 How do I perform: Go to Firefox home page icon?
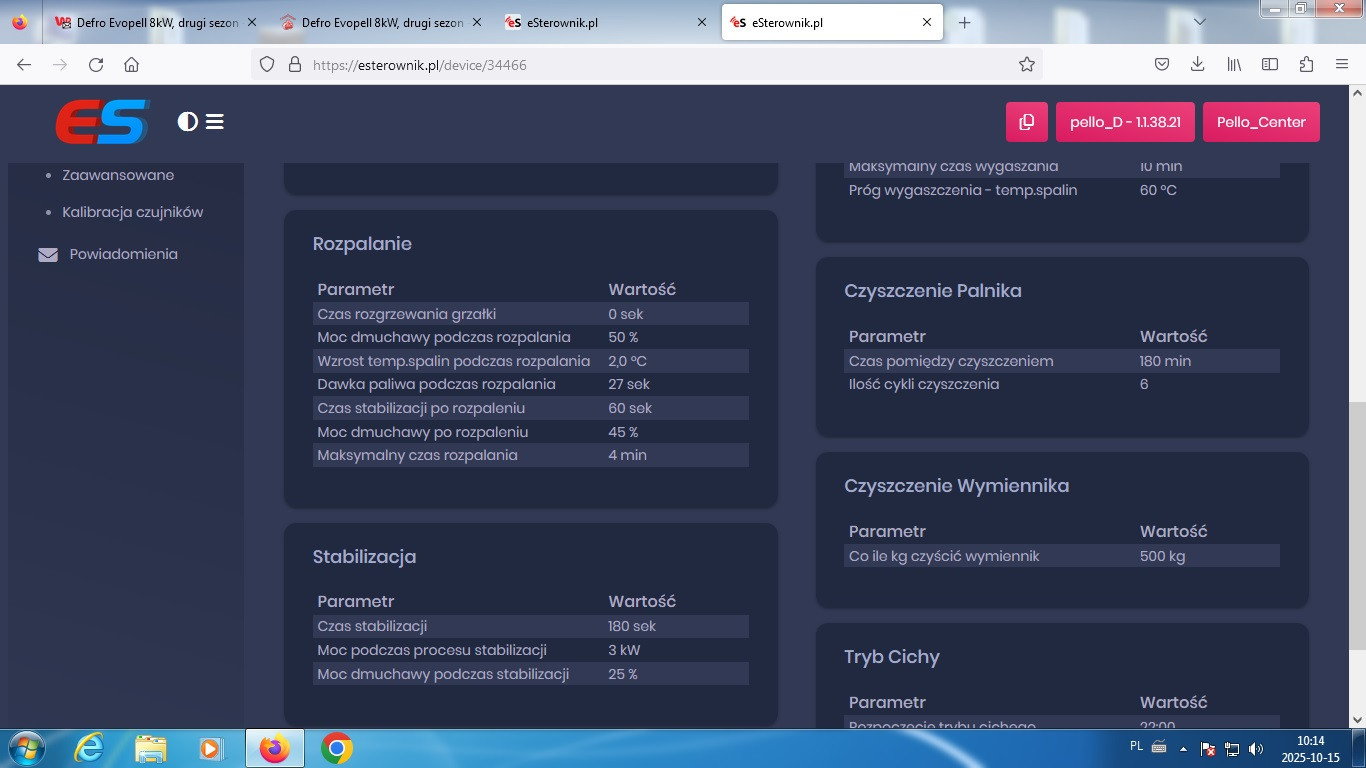131,65
